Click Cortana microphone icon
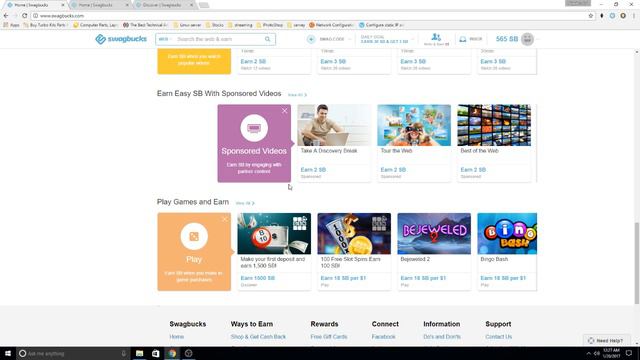The width and height of the screenshot is (640, 360). [124, 353]
